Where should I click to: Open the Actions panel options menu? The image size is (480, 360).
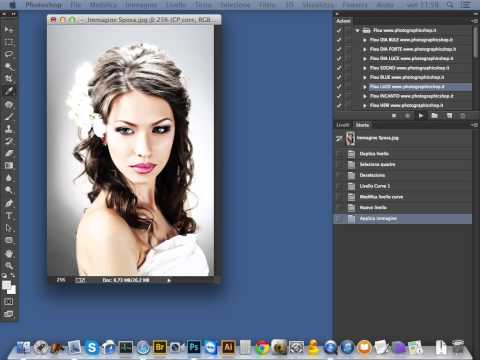pos(475,21)
